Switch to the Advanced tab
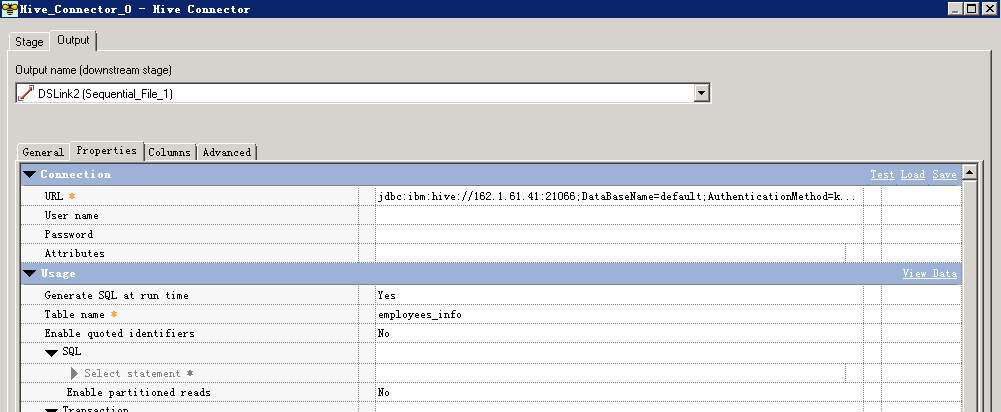1001x412 pixels. pyautogui.click(x=227, y=152)
